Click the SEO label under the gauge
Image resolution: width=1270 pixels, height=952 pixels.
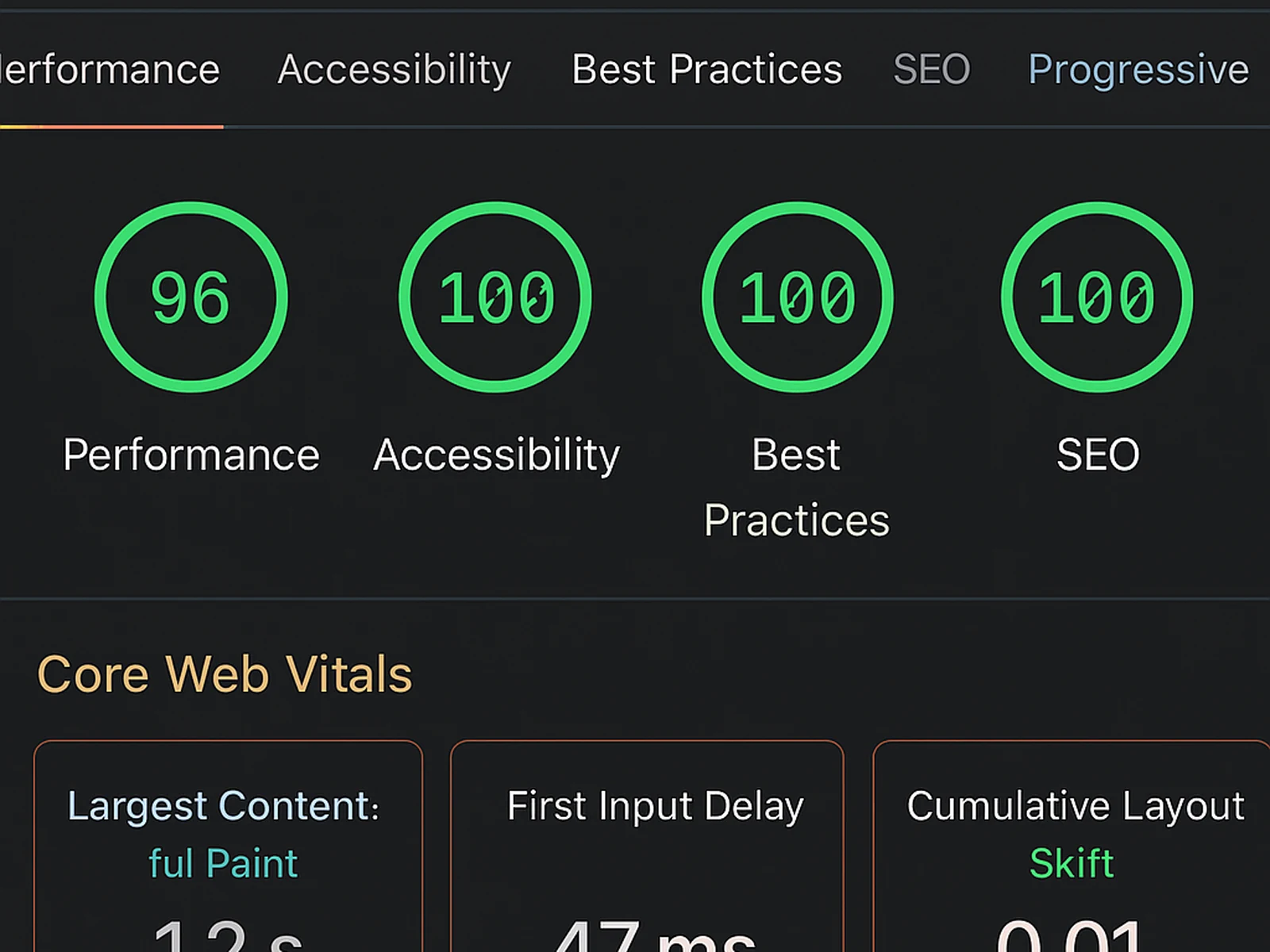(1098, 455)
